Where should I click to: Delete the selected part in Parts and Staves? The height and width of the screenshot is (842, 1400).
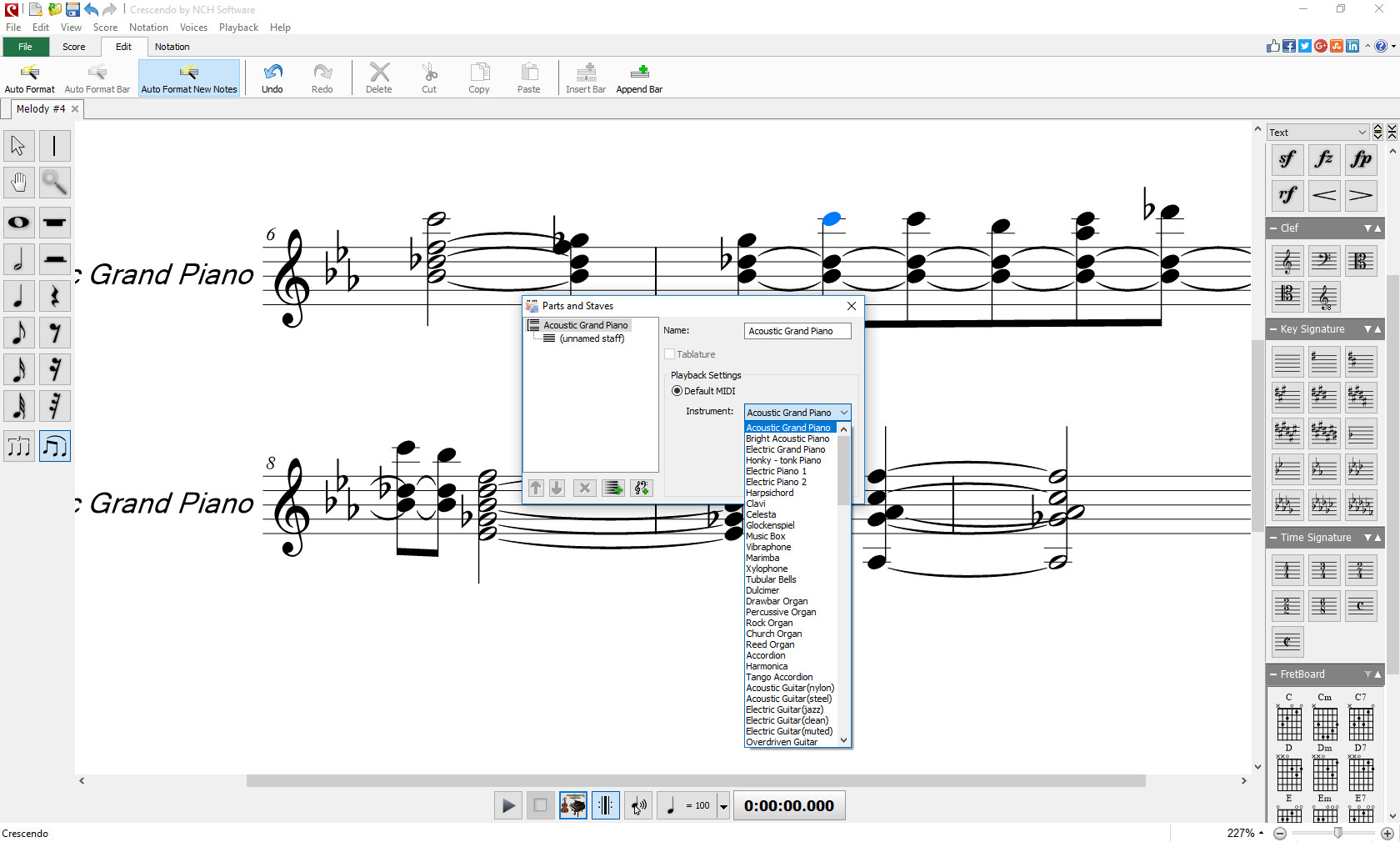pyautogui.click(x=584, y=488)
